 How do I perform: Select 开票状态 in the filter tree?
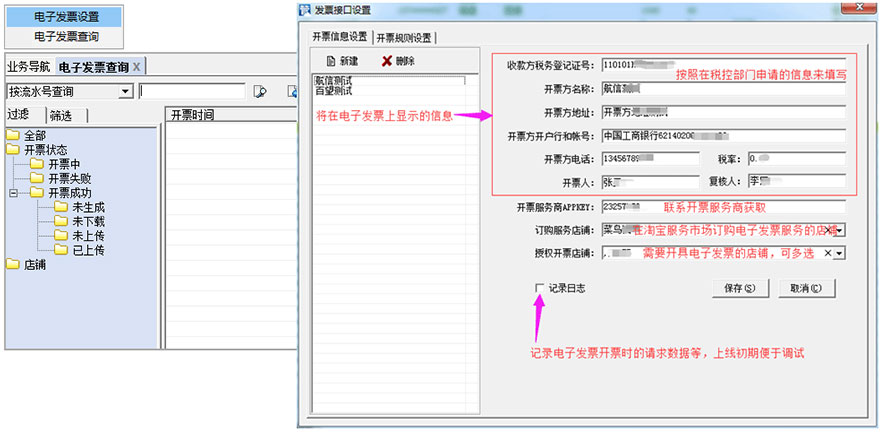[46, 150]
